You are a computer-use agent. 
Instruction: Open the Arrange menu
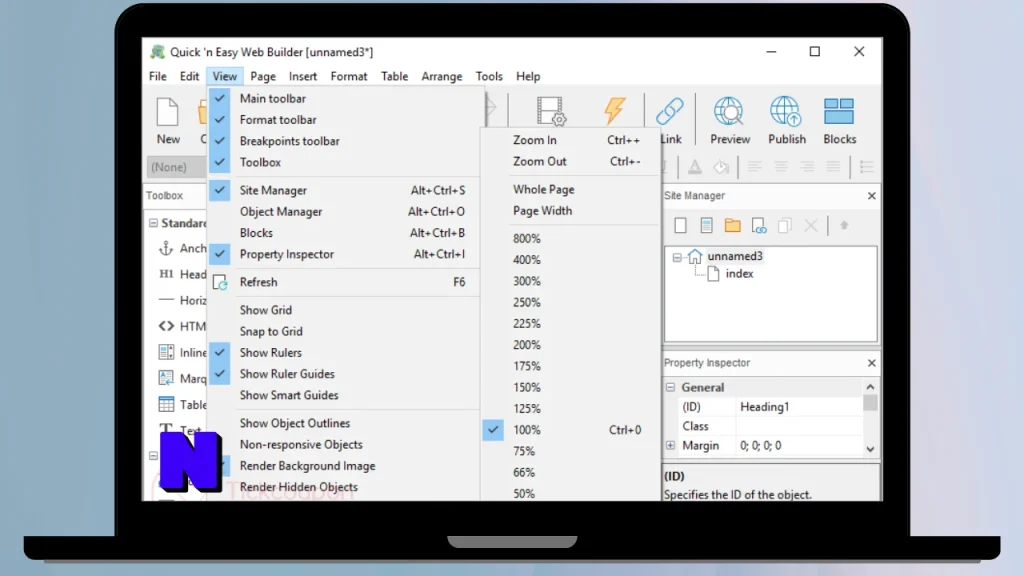441,76
